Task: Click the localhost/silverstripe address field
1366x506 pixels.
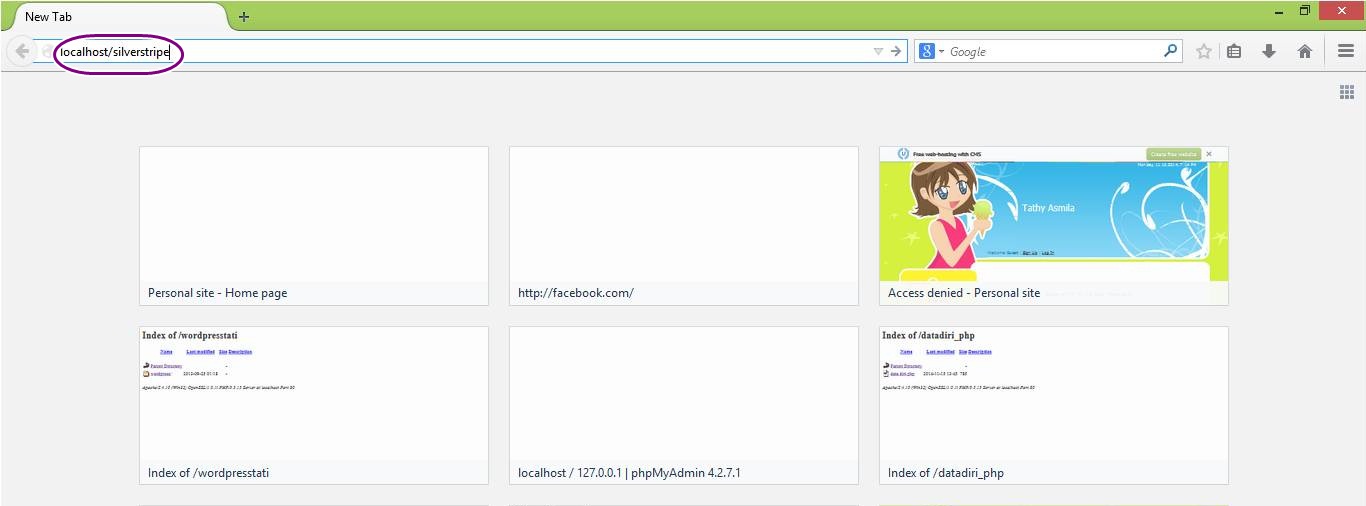Action: click(450, 51)
